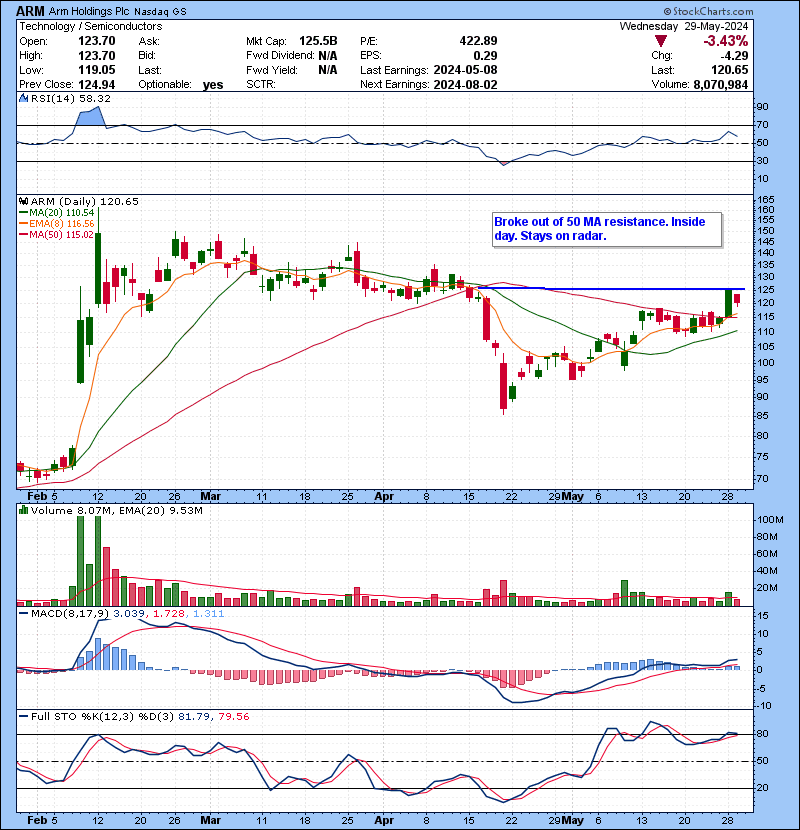The image size is (800, 830).
Task: Click the P/E value 422.89
Action: point(478,41)
